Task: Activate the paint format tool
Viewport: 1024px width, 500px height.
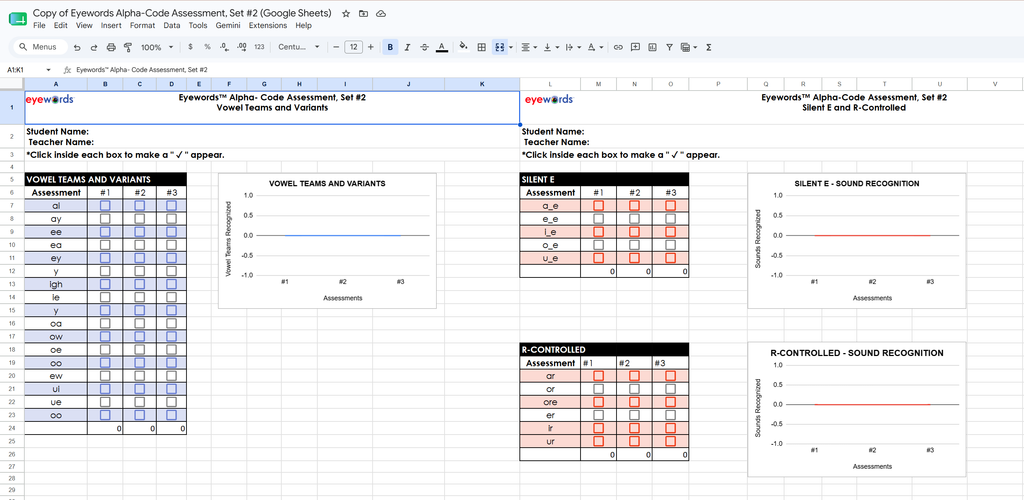Action: click(128, 47)
